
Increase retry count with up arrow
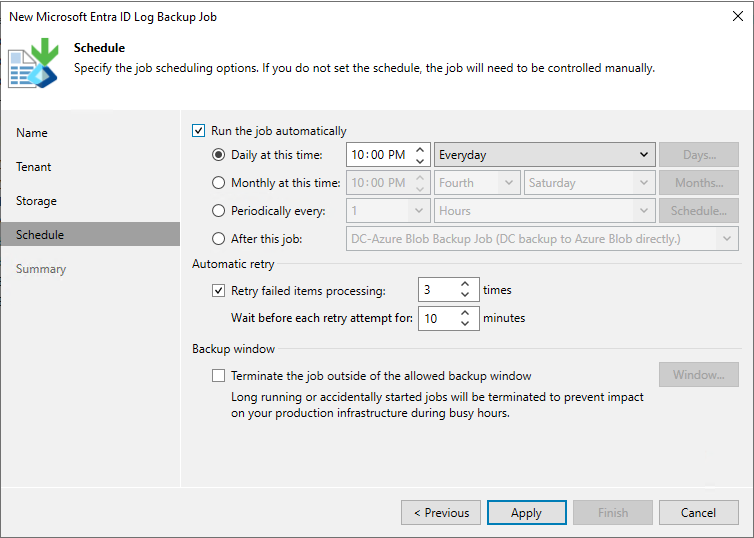tap(465, 285)
